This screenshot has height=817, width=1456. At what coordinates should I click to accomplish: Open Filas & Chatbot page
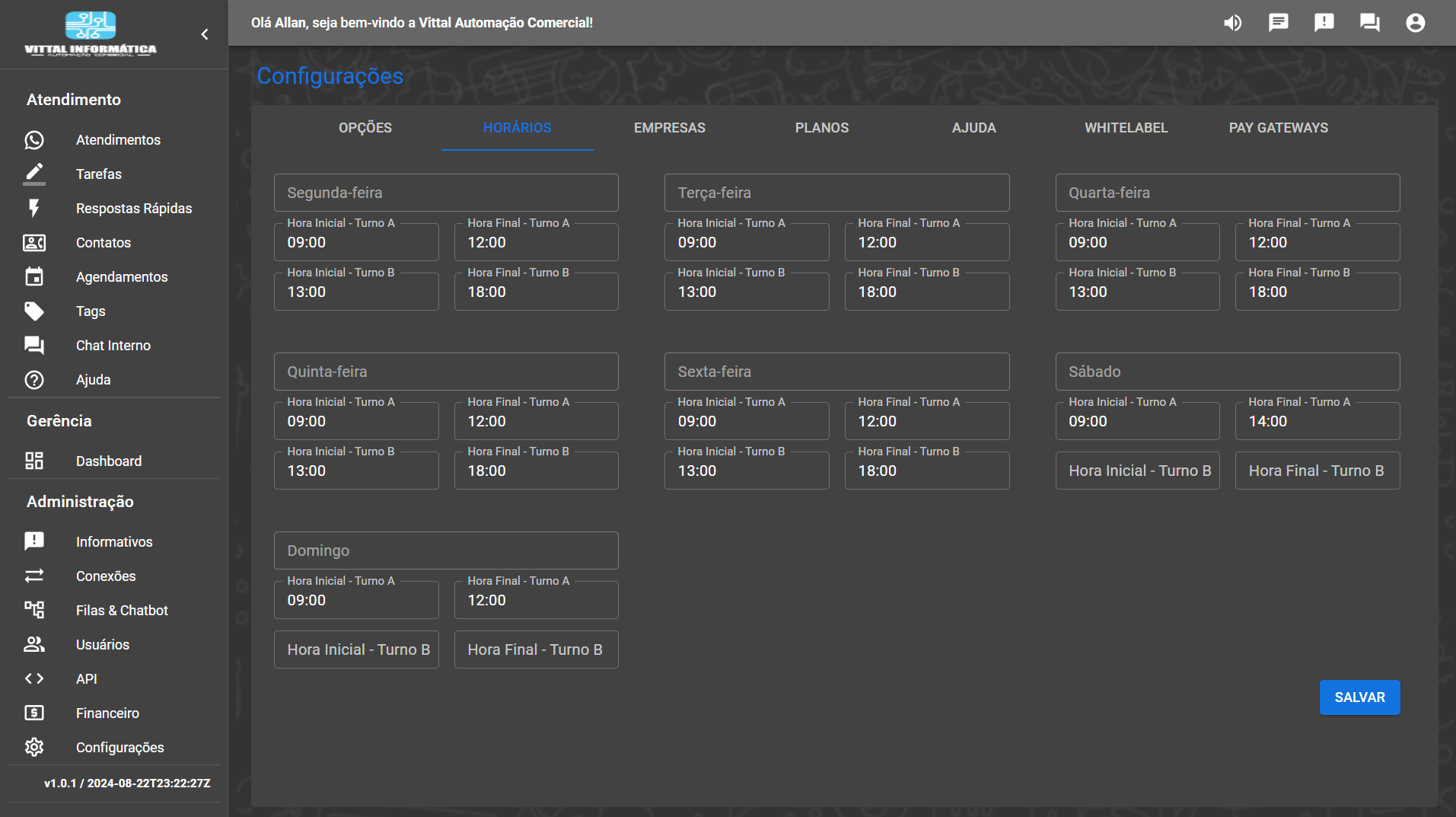(122, 611)
